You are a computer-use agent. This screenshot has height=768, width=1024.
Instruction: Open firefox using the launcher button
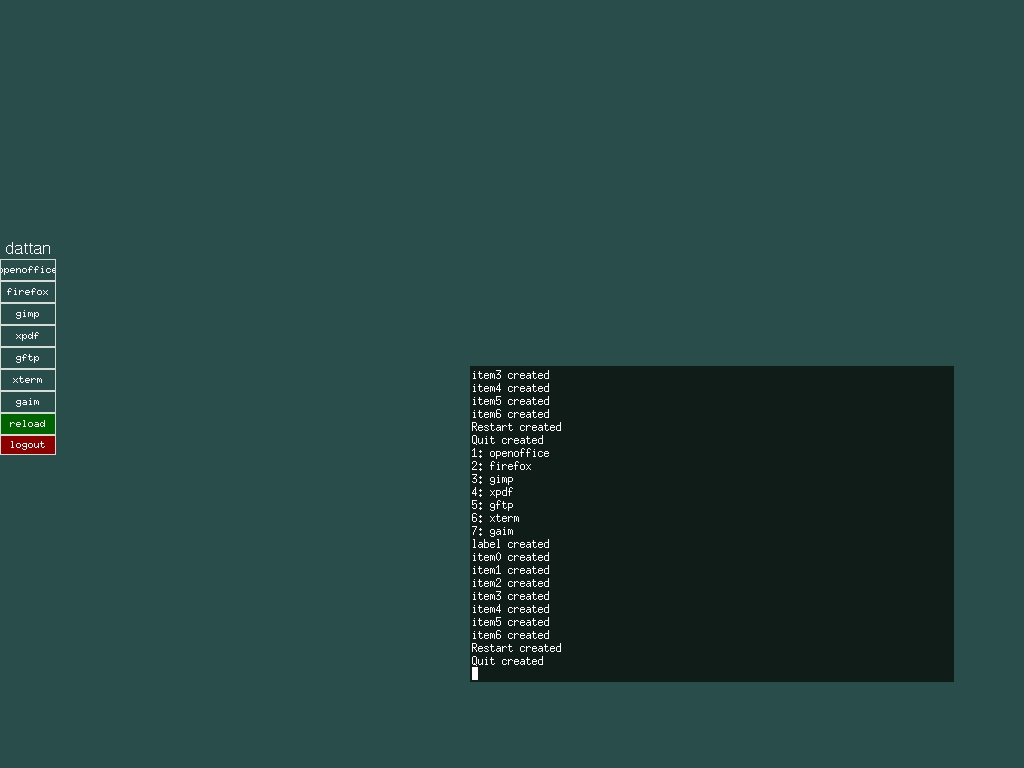click(x=28, y=292)
